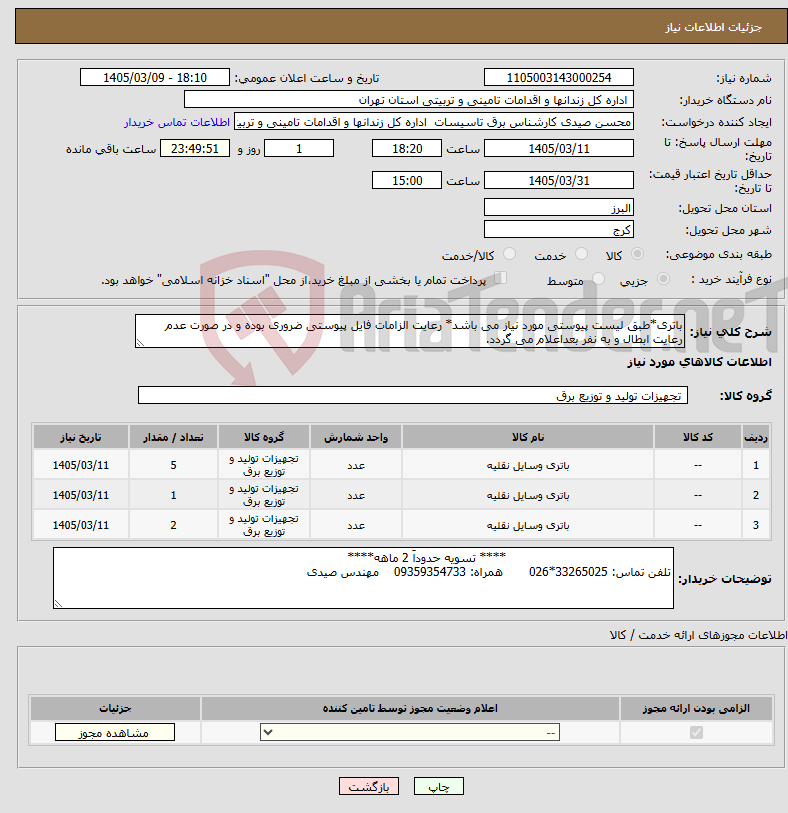Click the item name in row 2
Screen dimensions: 788x813
[x=528, y=495]
